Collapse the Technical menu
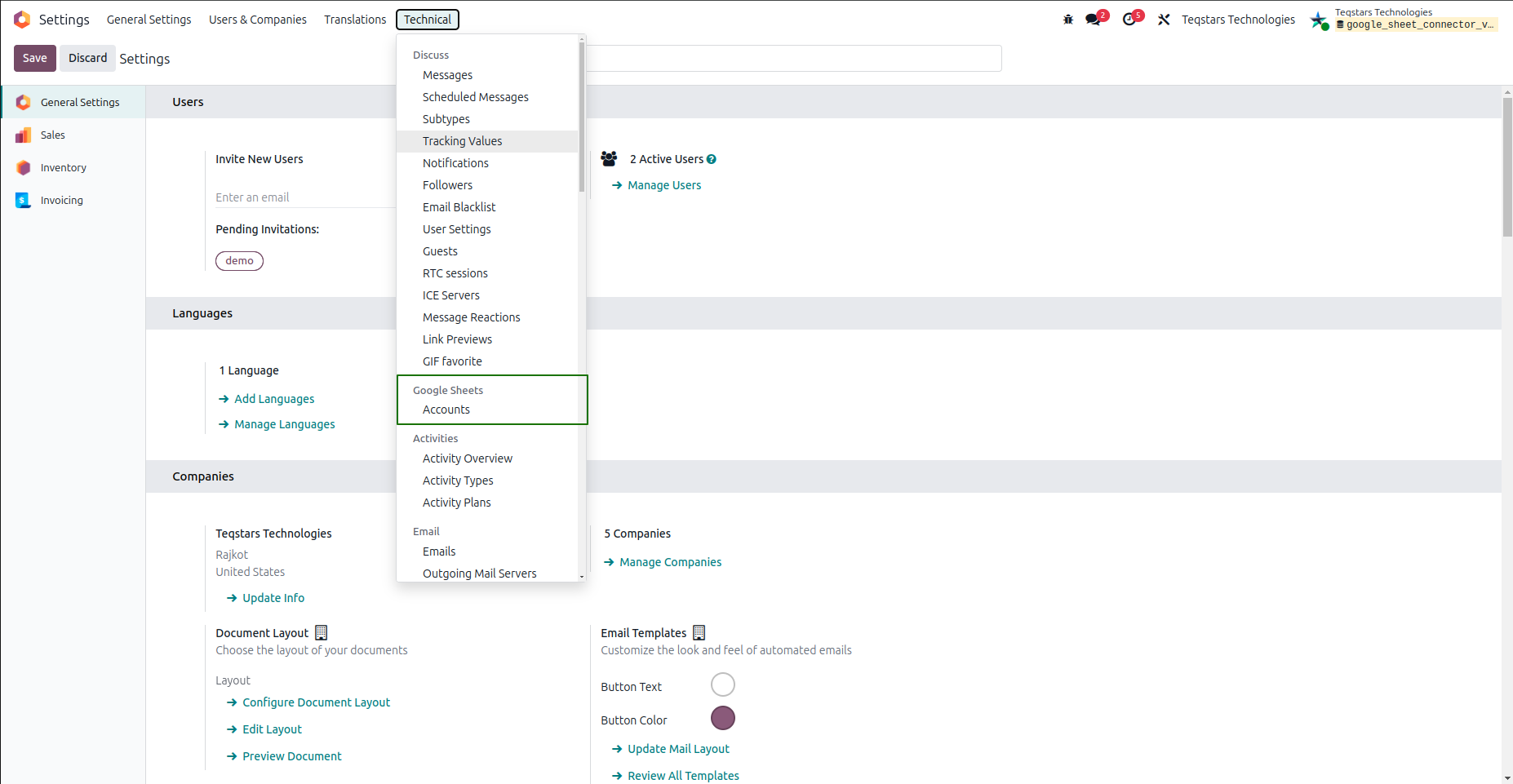The width and height of the screenshot is (1513, 784). 428,20
